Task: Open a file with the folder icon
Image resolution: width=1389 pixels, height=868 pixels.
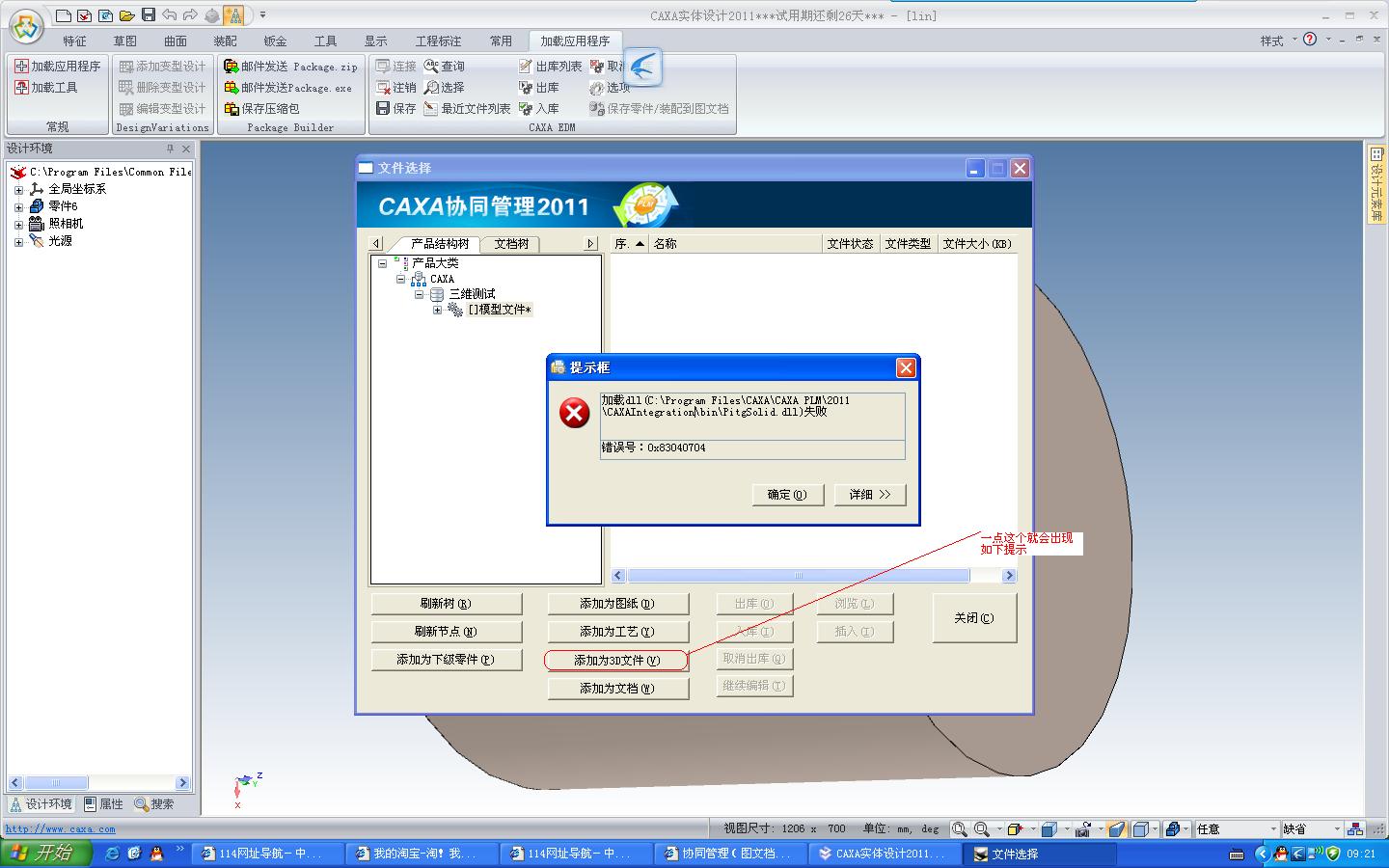Action: 126,15
